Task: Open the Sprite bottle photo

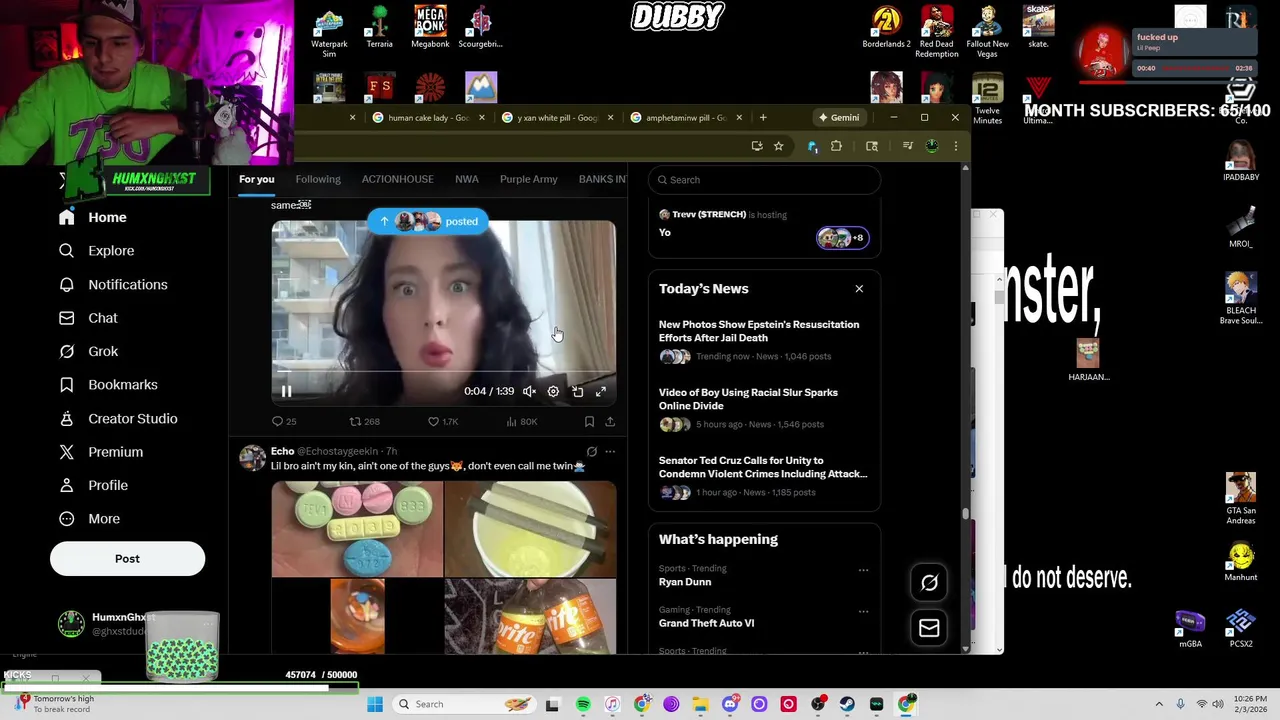Action: [530, 616]
